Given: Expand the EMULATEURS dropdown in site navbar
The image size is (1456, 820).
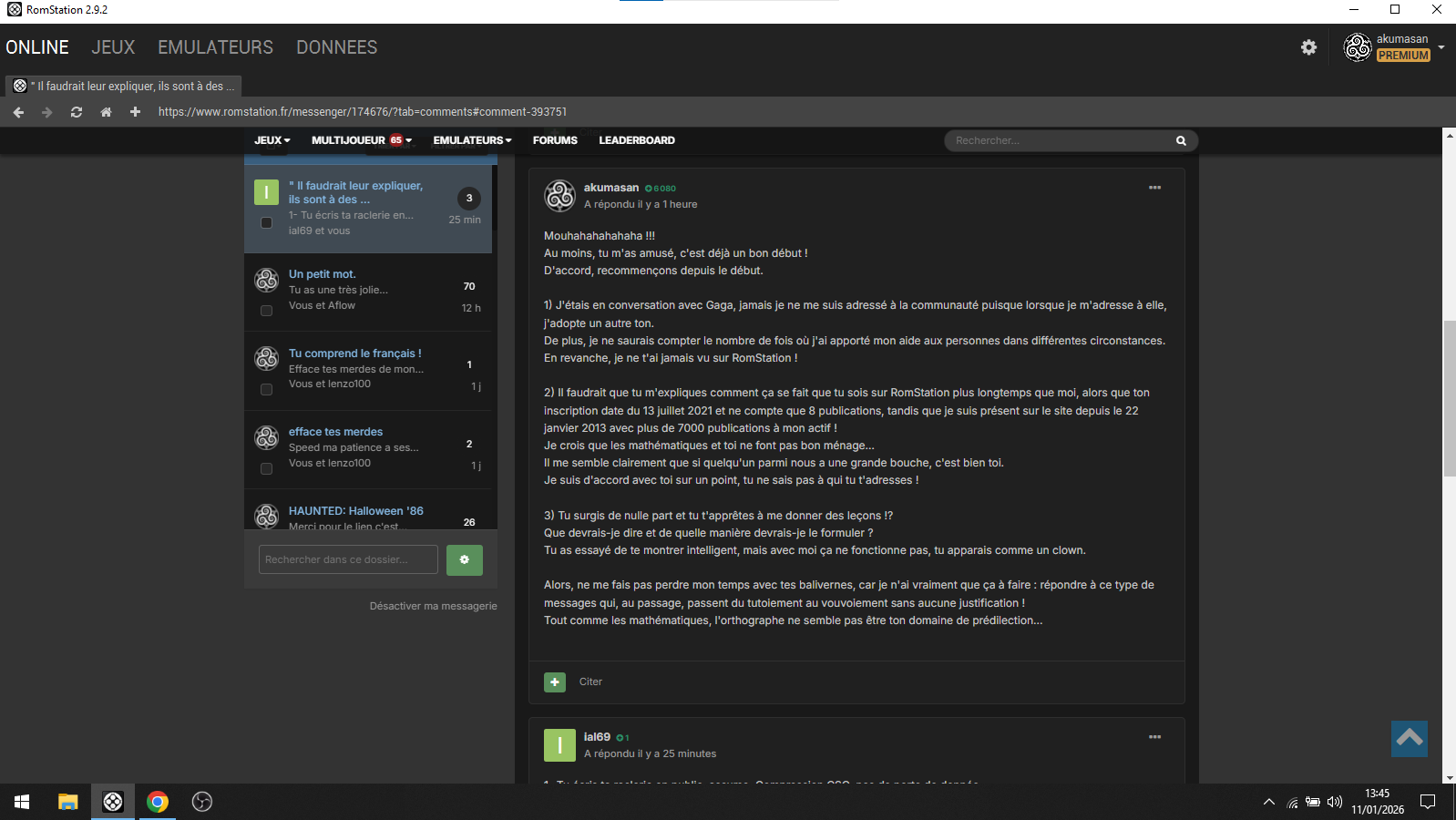Looking at the screenshot, I should 472,140.
